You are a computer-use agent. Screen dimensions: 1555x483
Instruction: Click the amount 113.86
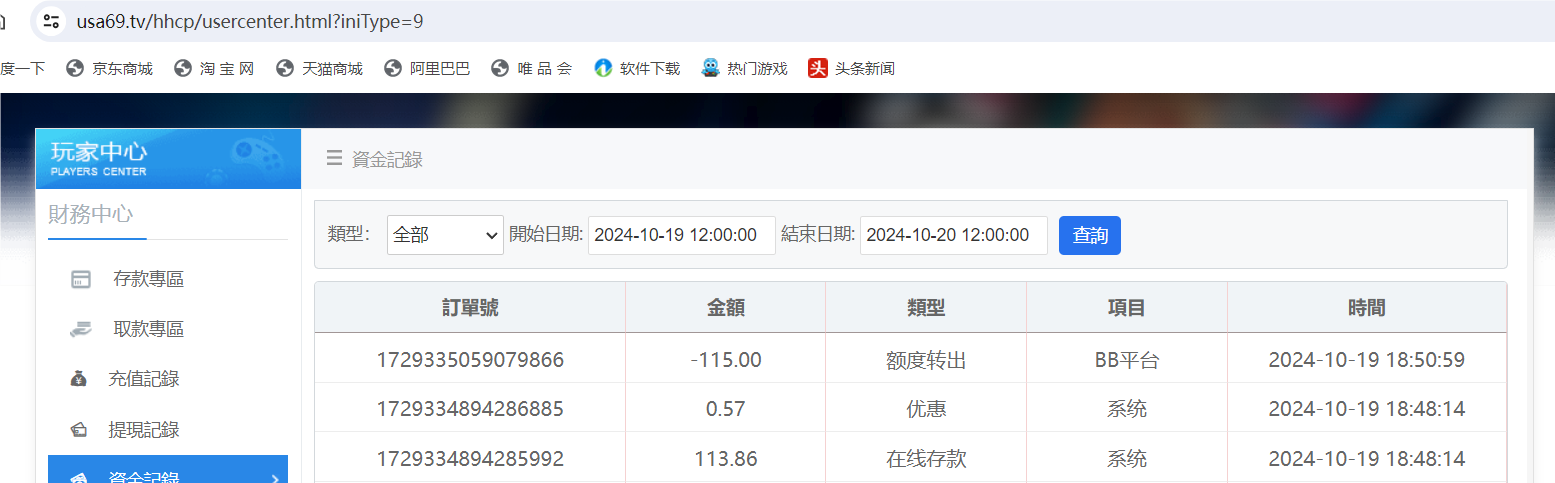(x=726, y=459)
